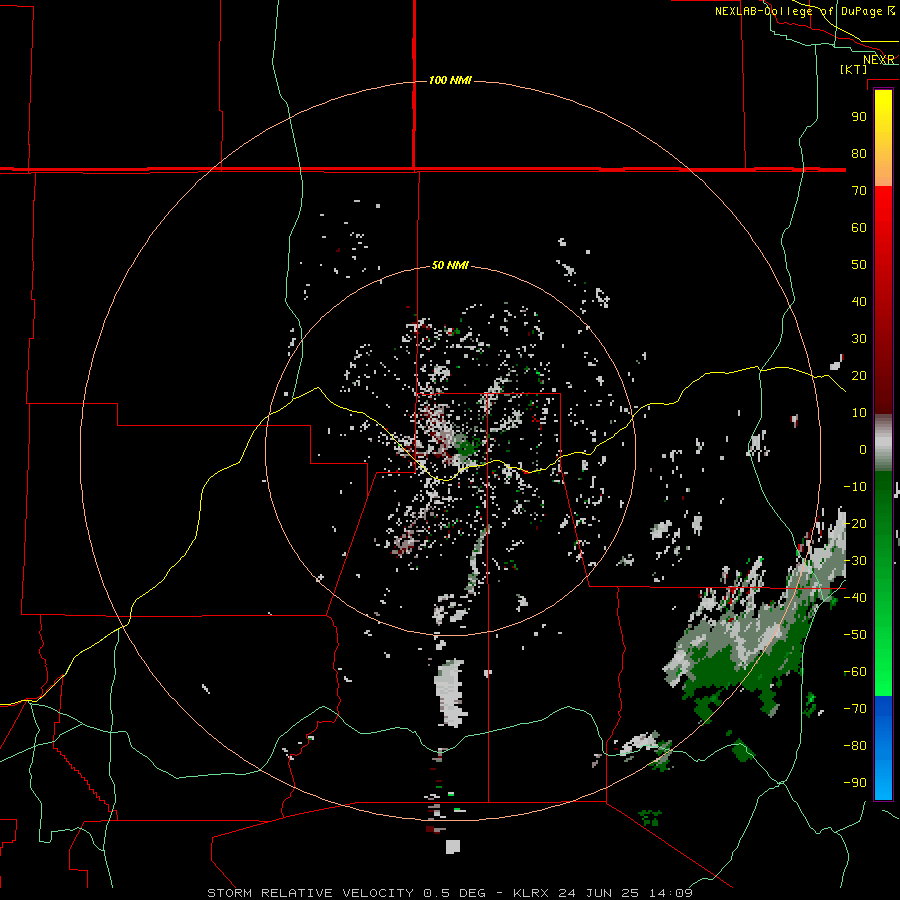900x900 pixels.
Task: Click the -60 value on the velocity scale
Action: click(855, 672)
